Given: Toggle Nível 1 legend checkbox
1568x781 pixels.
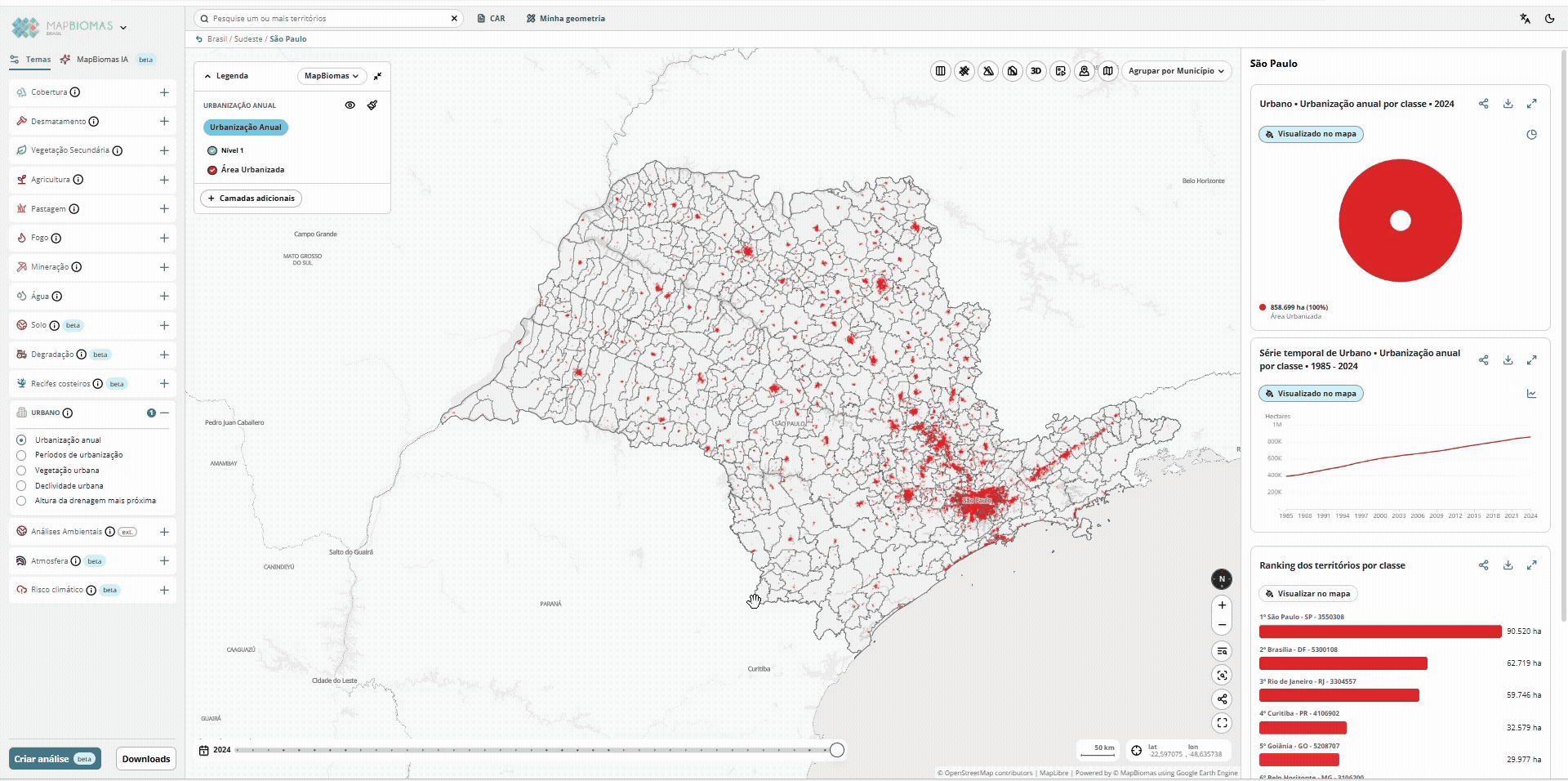Looking at the screenshot, I should 212,150.
